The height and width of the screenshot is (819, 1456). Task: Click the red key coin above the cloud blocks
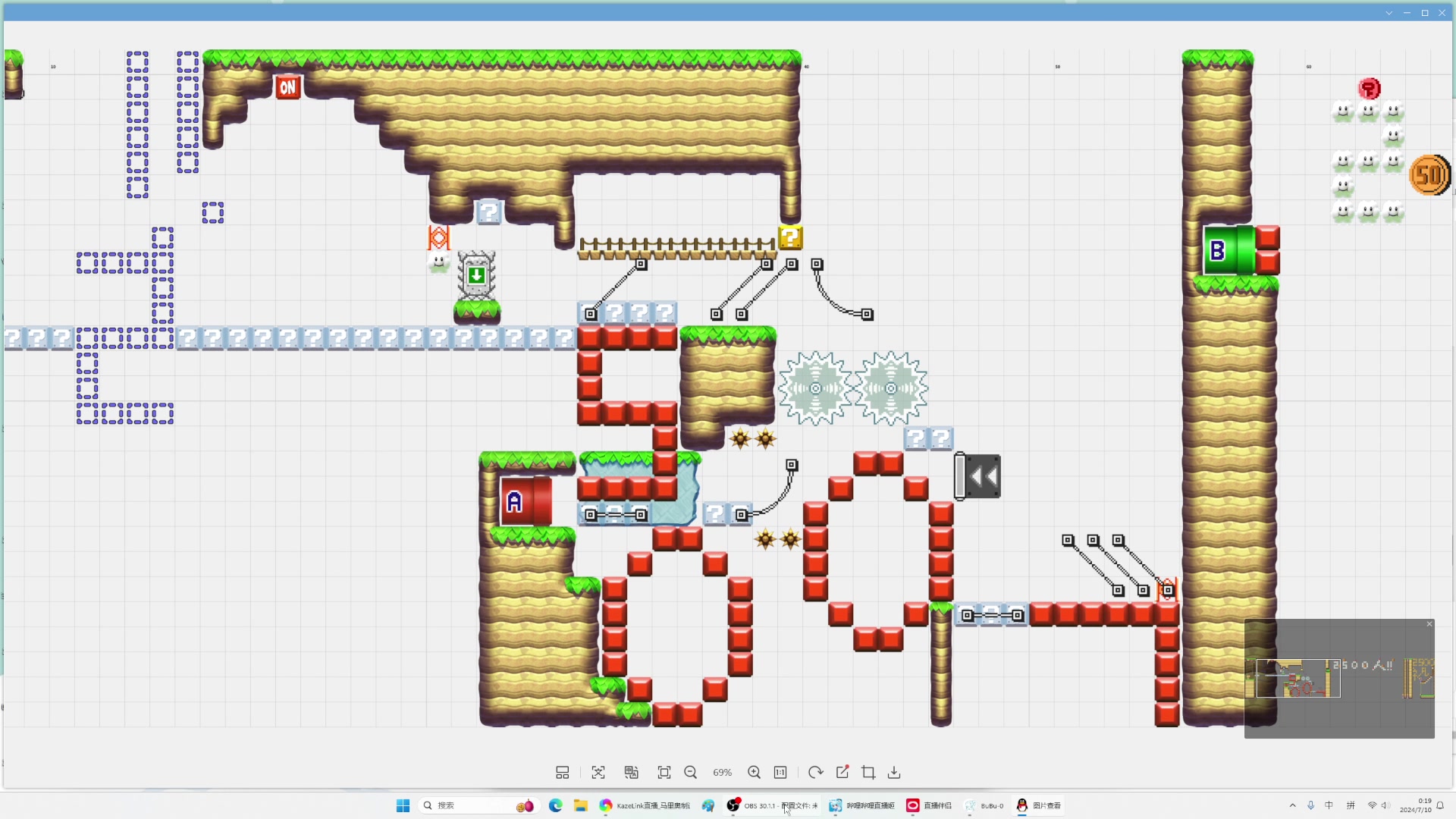(x=1369, y=89)
